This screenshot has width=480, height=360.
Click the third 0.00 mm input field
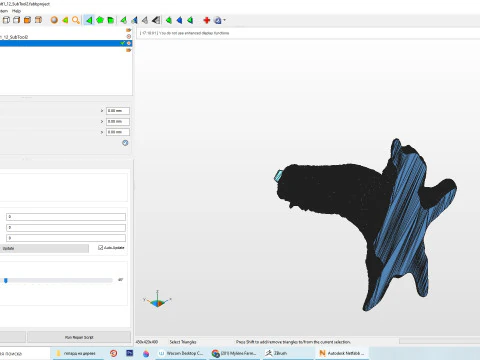coord(118,132)
